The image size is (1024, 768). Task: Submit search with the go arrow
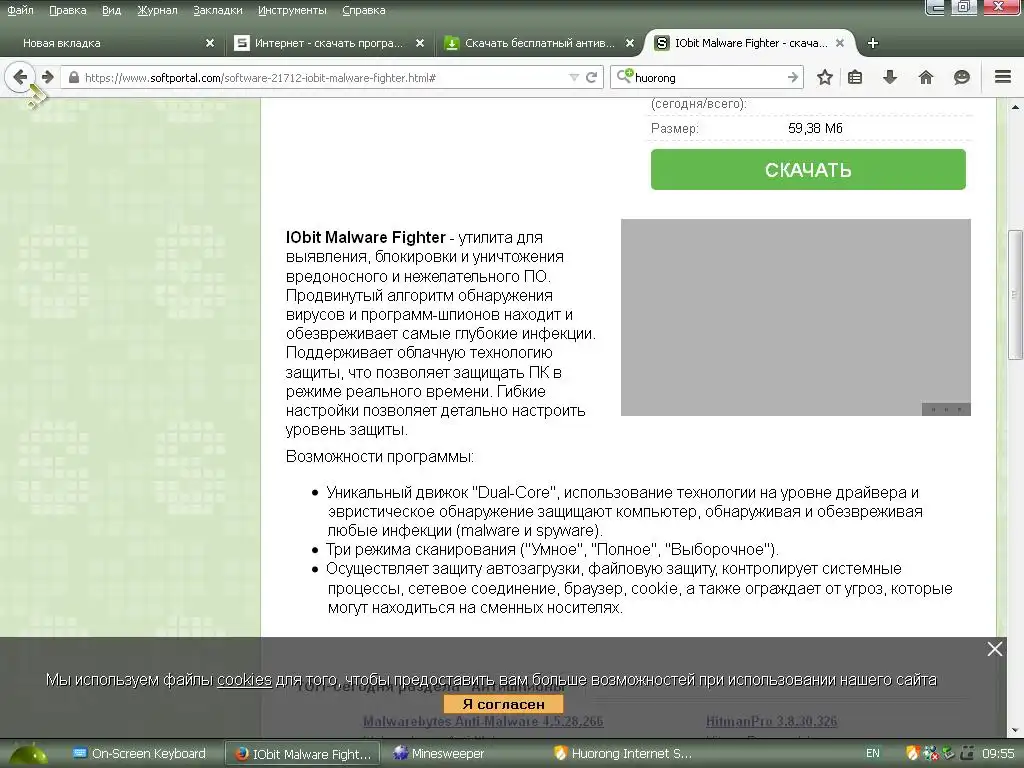click(x=793, y=78)
